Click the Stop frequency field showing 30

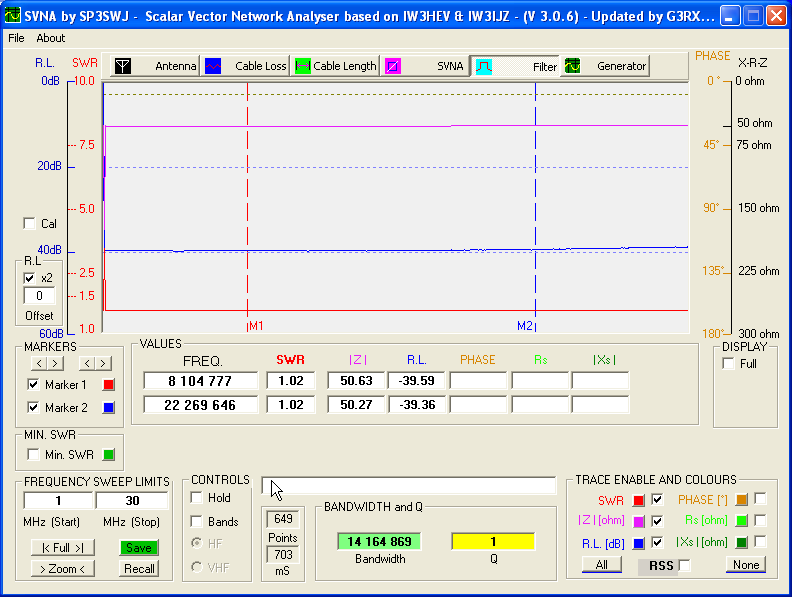coord(132,501)
